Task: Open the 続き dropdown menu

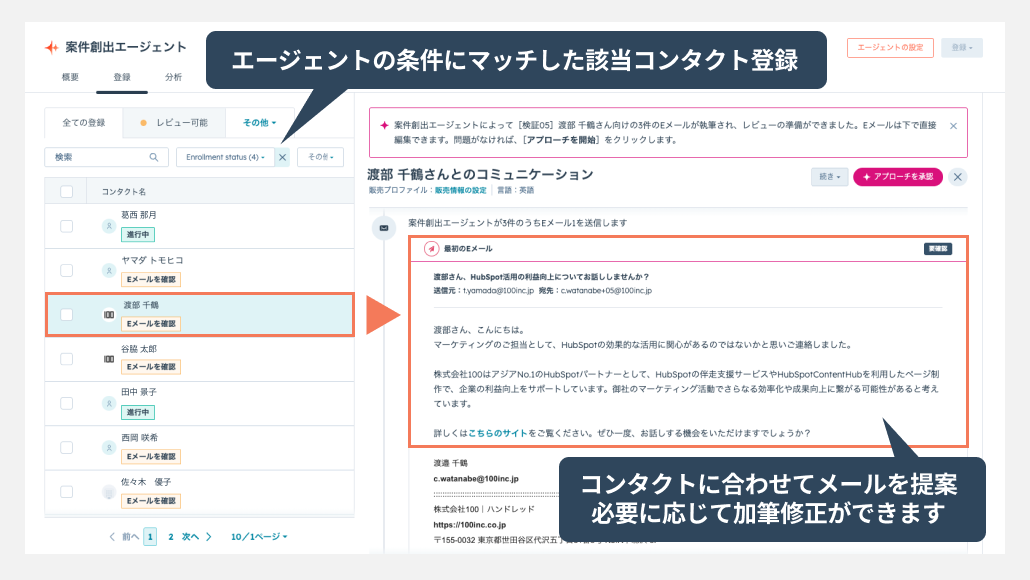Action: (x=830, y=177)
